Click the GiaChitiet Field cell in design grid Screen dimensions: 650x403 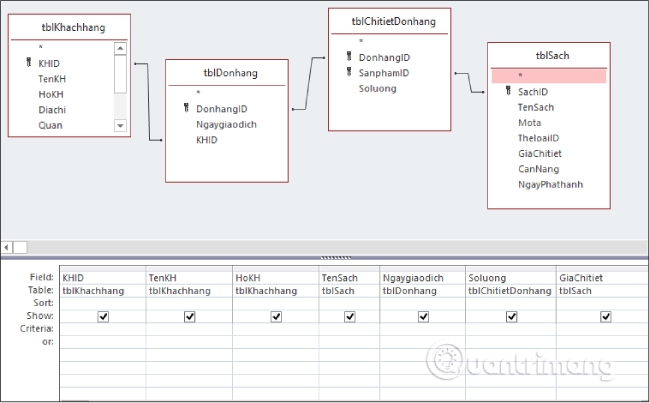[x=603, y=278]
